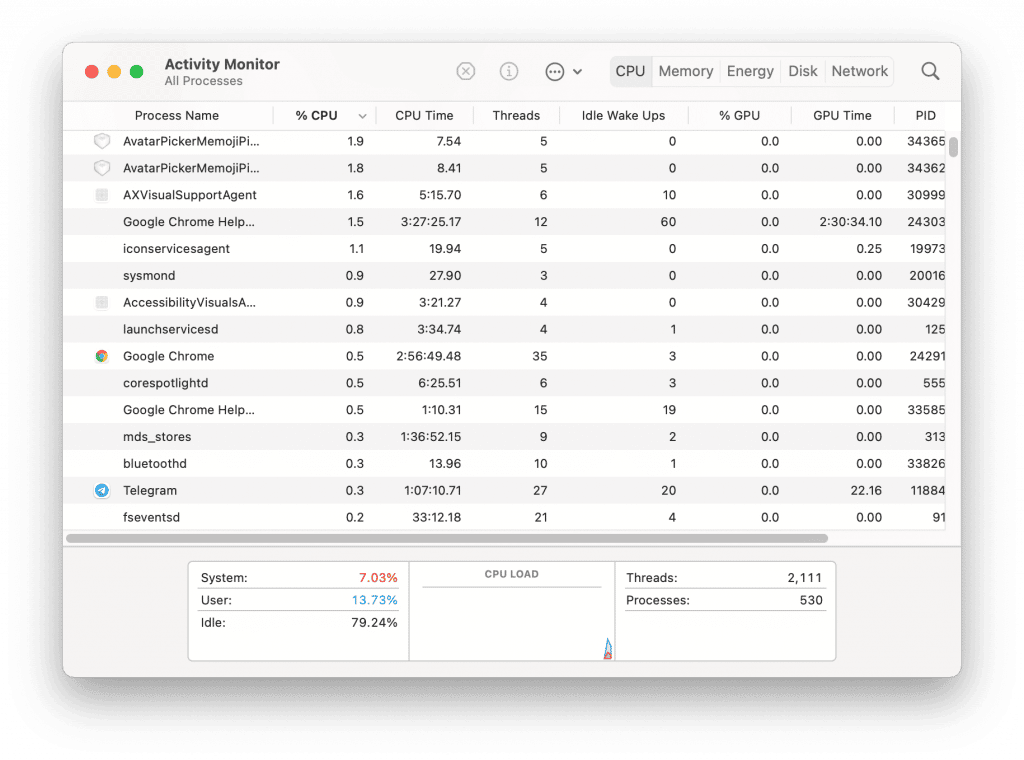
Task: Switch to the CPU tab
Action: coord(630,71)
